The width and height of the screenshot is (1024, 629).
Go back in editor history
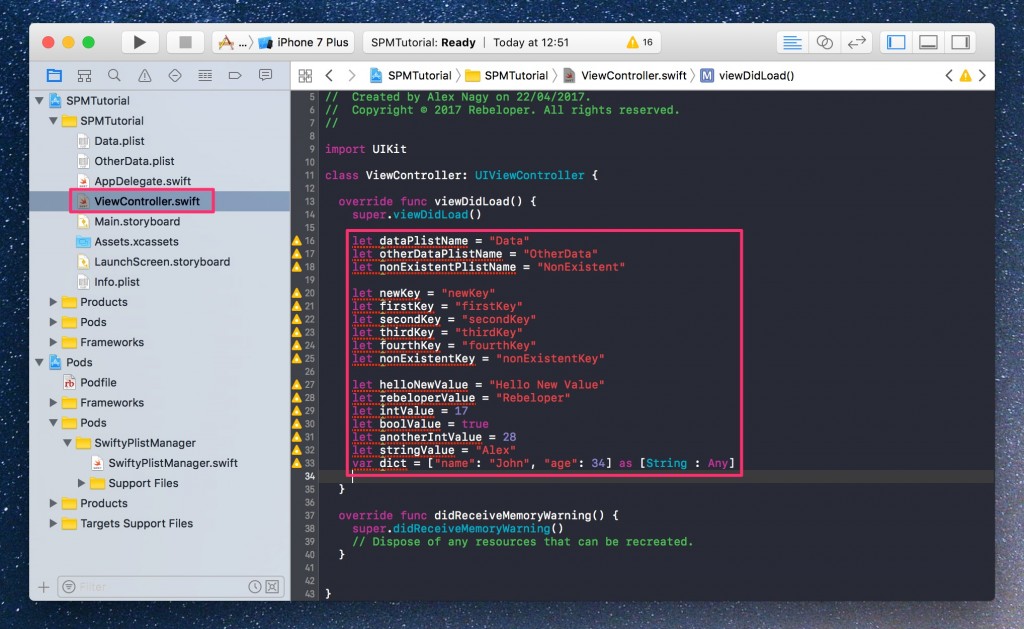(x=329, y=76)
